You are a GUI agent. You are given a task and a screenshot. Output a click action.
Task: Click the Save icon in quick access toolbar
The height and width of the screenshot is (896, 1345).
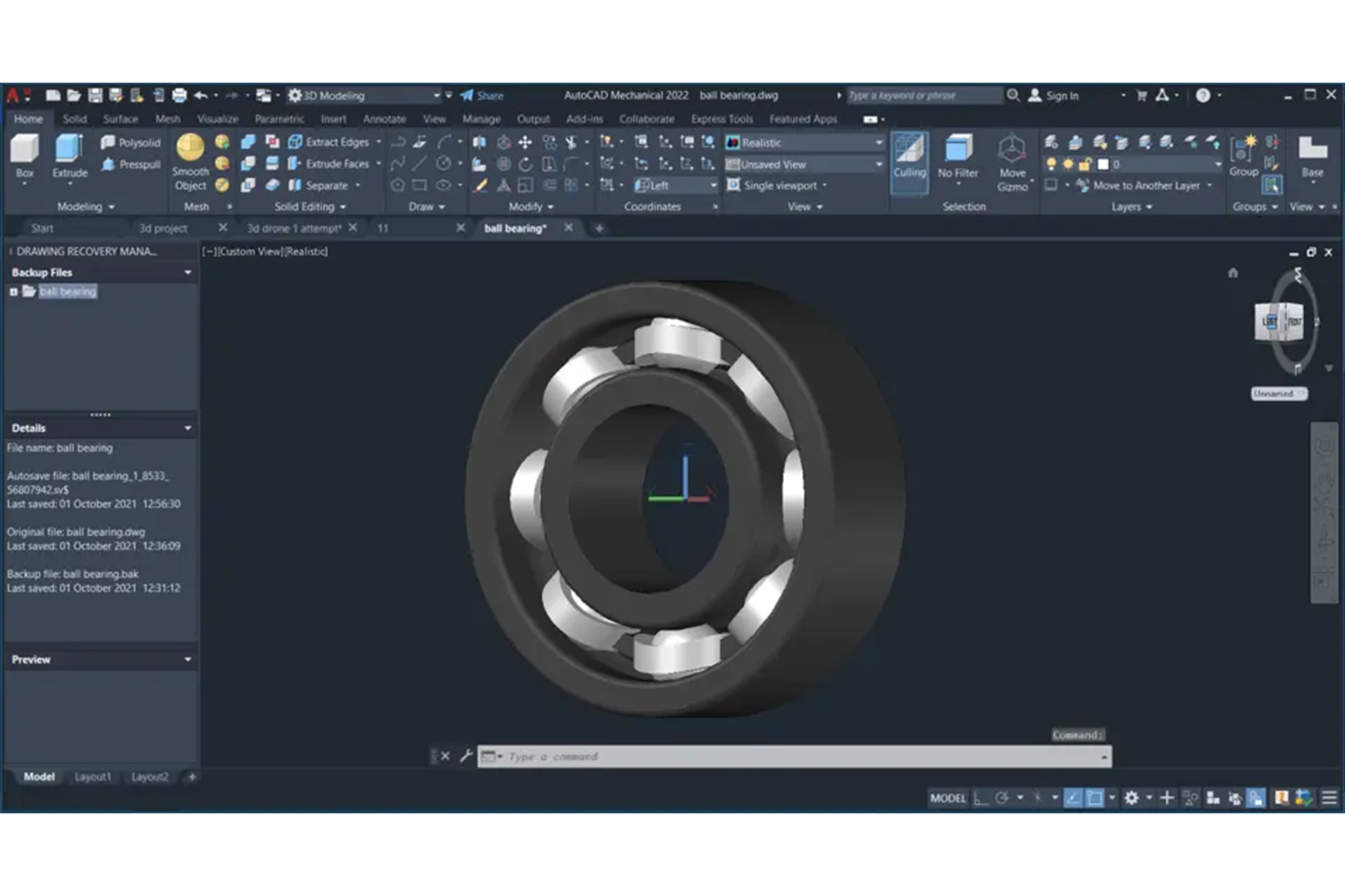pyautogui.click(x=95, y=95)
